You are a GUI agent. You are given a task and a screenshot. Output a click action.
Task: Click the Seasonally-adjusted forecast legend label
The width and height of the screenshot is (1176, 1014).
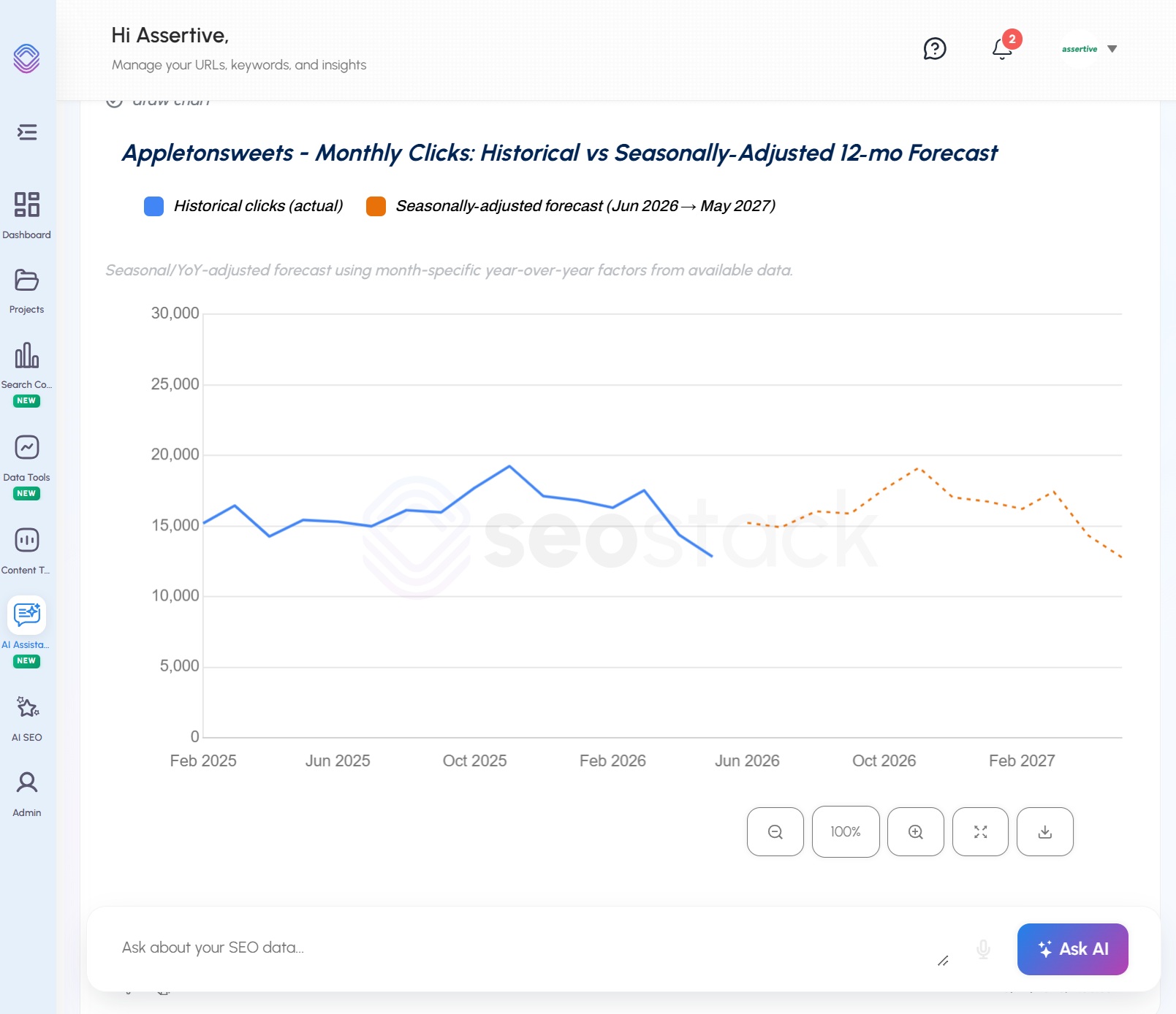(x=585, y=206)
